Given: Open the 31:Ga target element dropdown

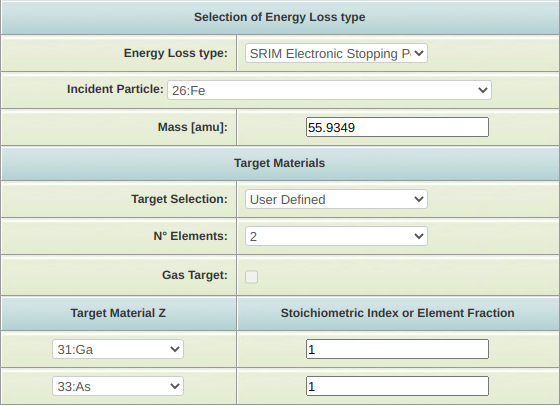Looking at the screenshot, I should click(x=118, y=349).
